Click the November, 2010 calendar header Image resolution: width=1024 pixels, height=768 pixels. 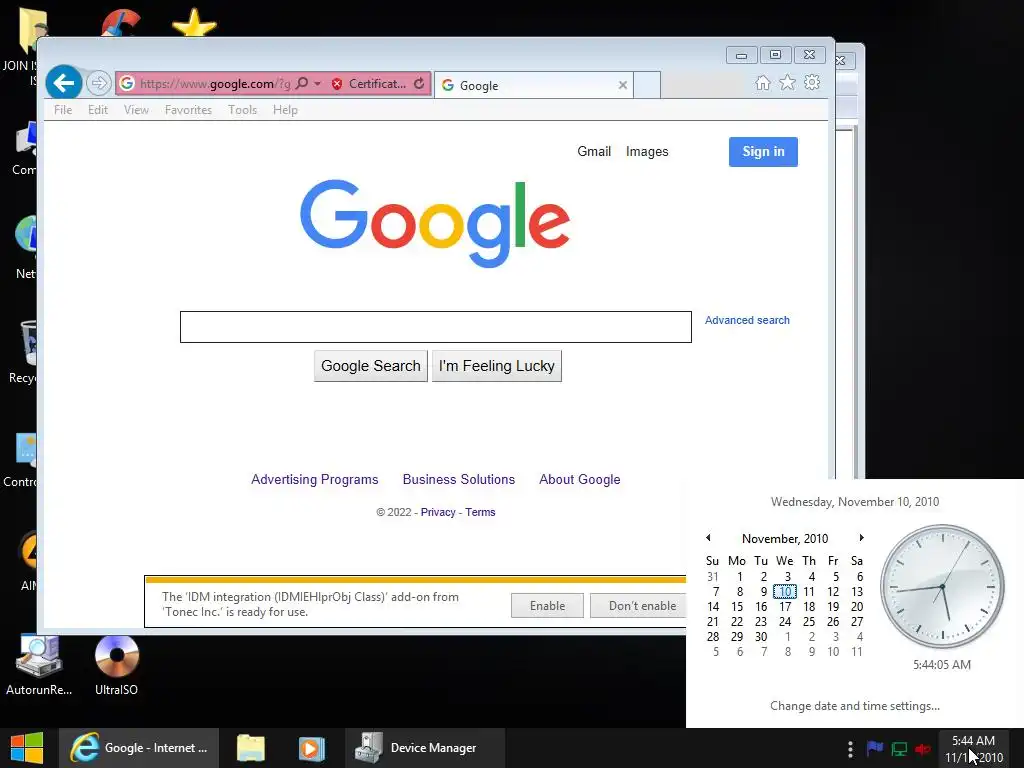(x=785, y=538)
